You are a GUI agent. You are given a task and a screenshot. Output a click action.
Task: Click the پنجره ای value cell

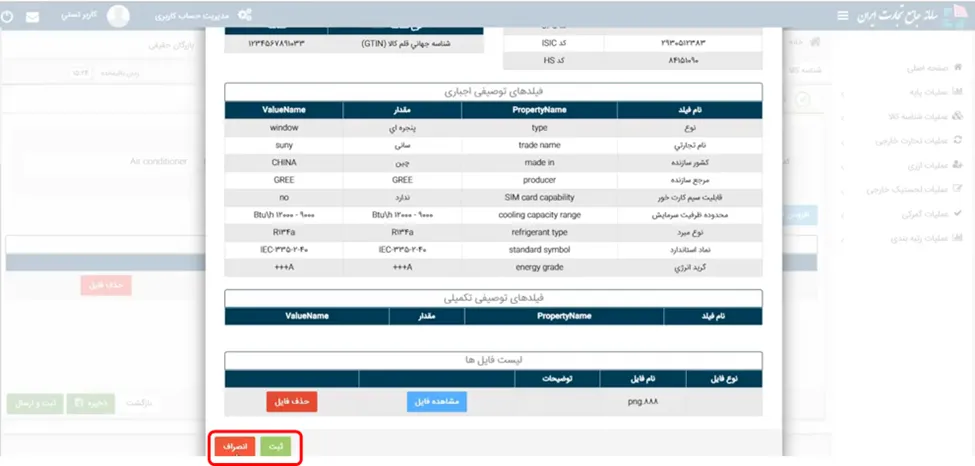coord(402,128)
